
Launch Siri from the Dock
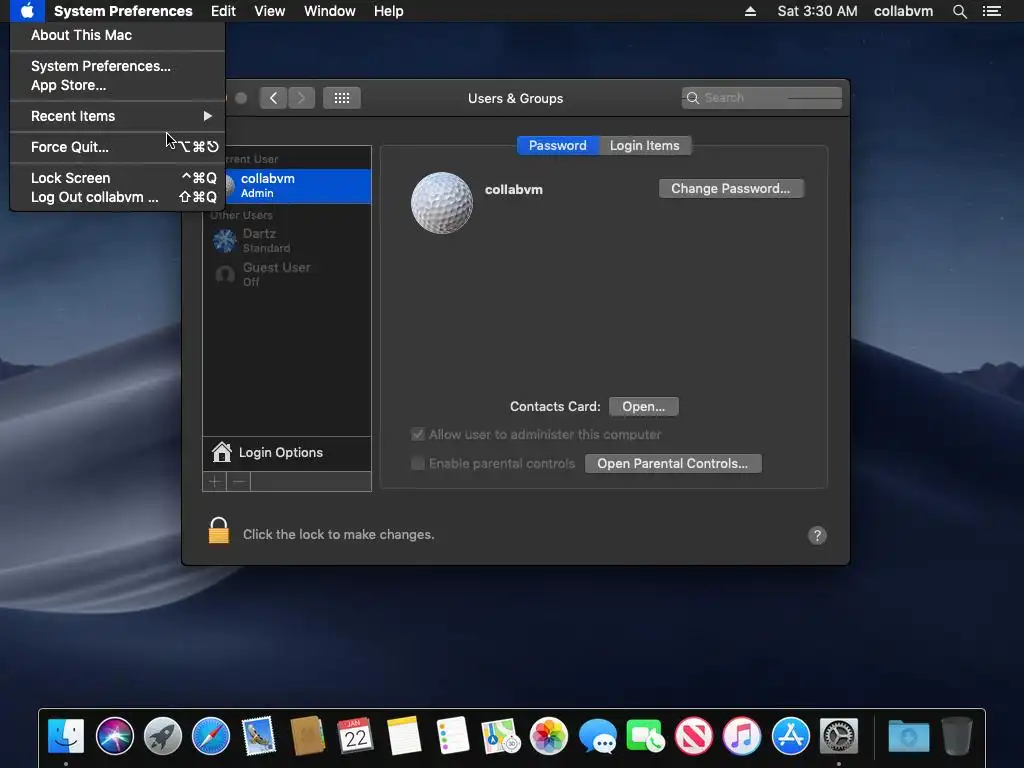pyautogui.click(x=114, y=736)
